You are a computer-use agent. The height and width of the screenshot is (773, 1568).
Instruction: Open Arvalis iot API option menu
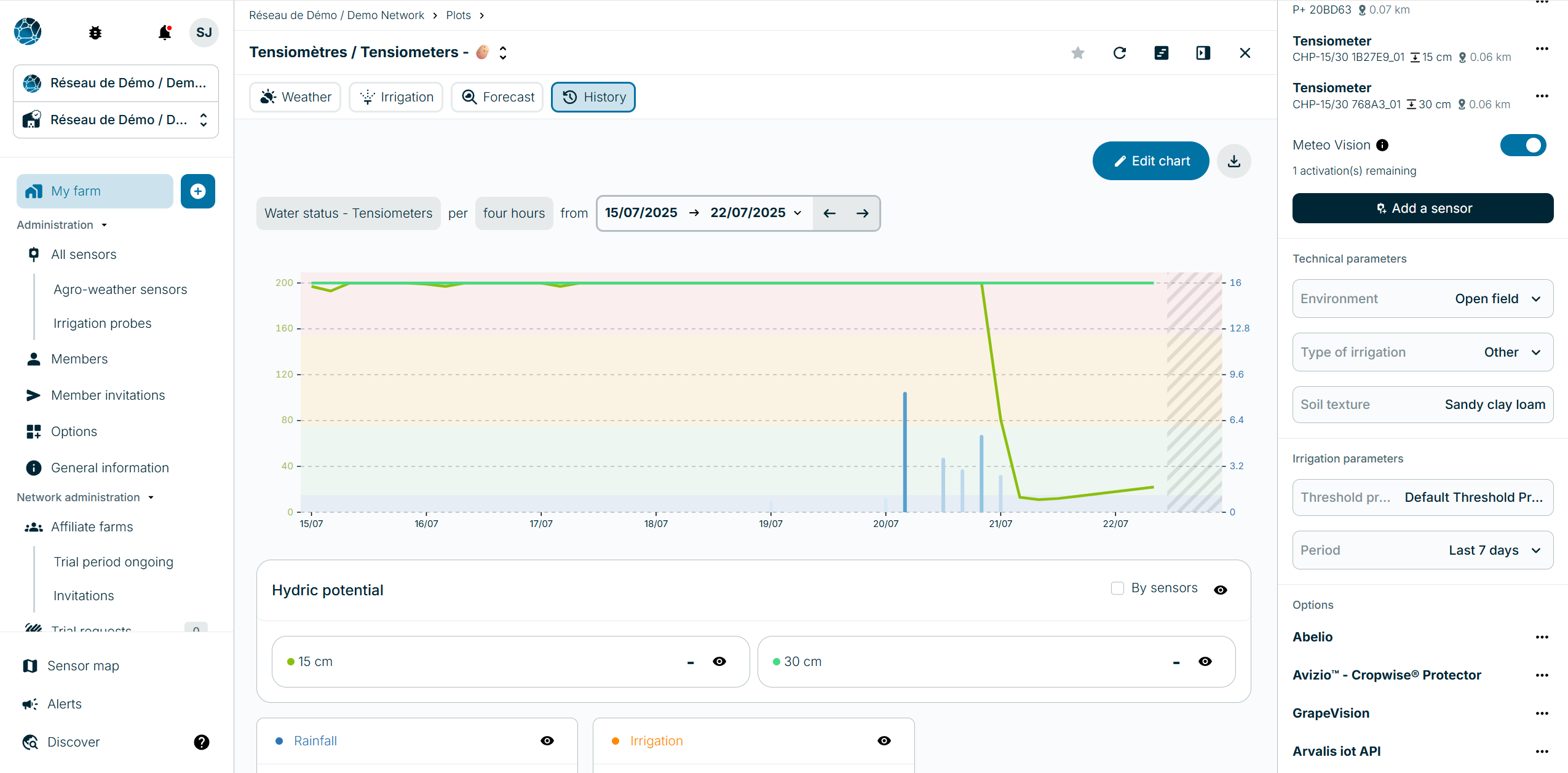(x=1542, y=751)
